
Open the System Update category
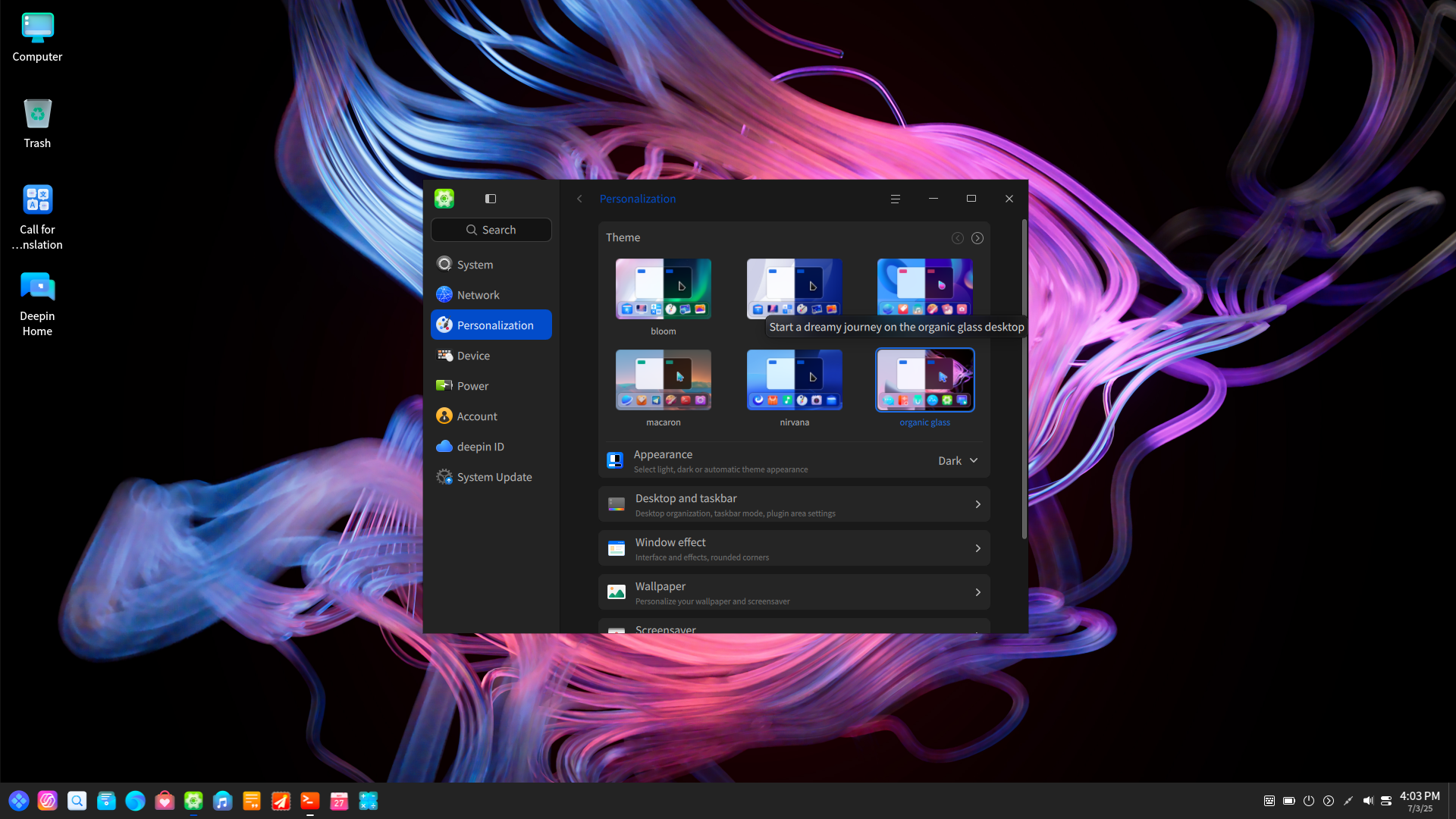pos(491,476)
